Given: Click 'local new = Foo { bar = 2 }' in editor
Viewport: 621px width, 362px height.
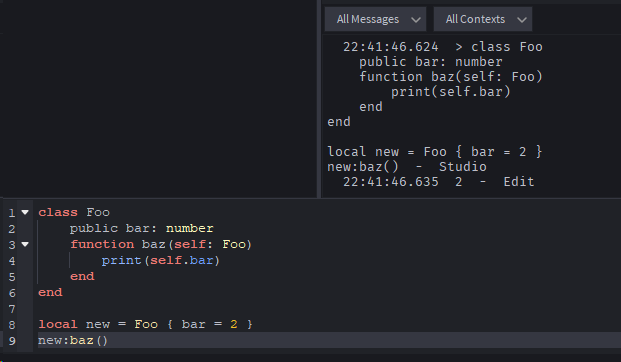Looking at the screenshot, I should click(x=145, y=324).
